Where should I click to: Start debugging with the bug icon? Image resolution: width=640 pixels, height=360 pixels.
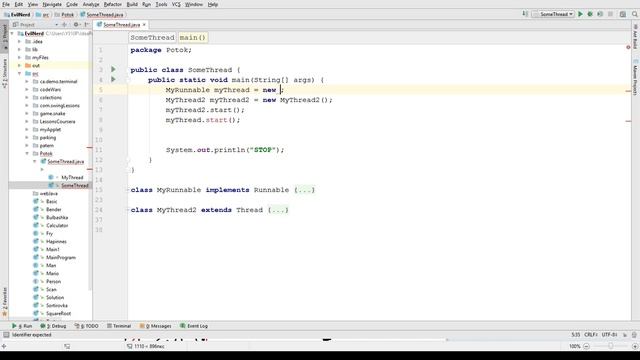coord(590,14)
